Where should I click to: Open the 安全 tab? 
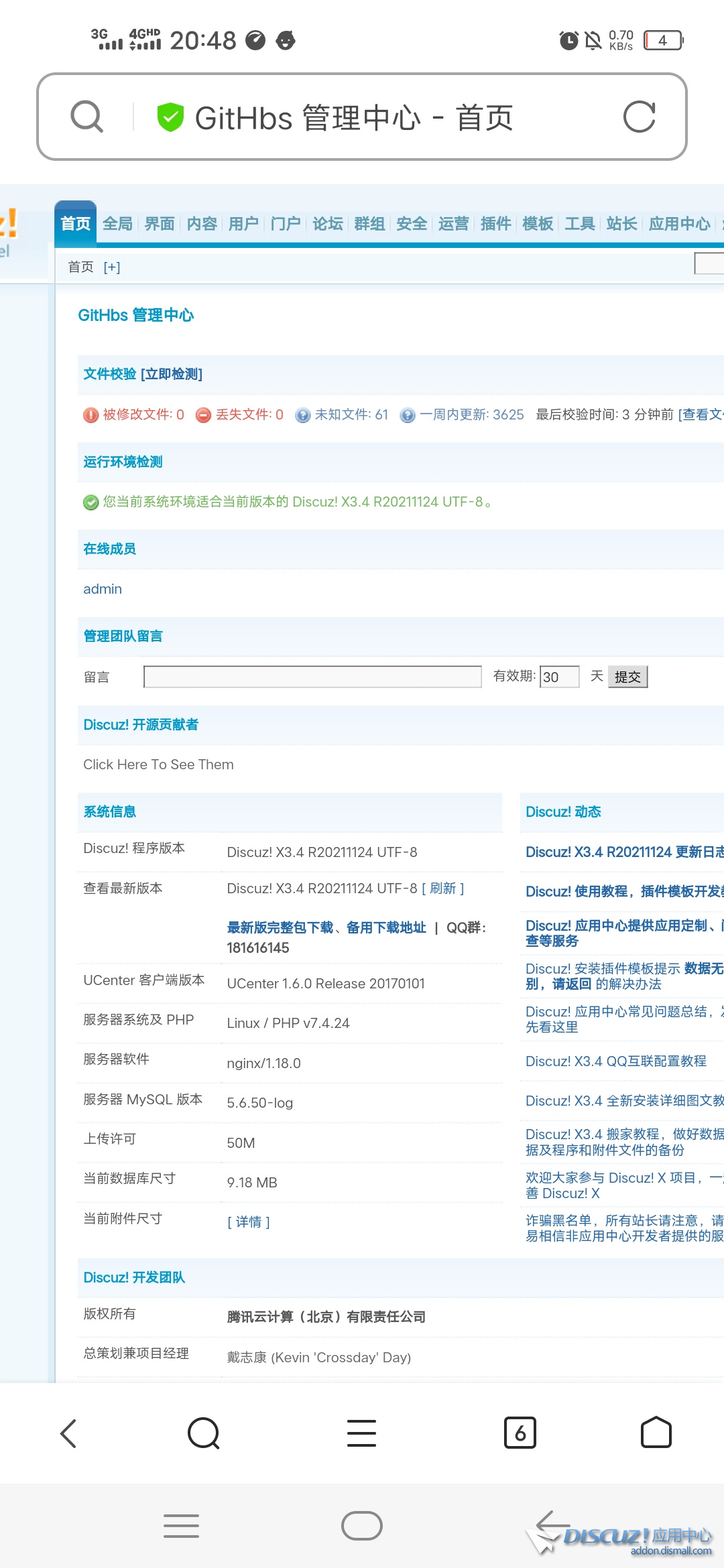[412, 223]
